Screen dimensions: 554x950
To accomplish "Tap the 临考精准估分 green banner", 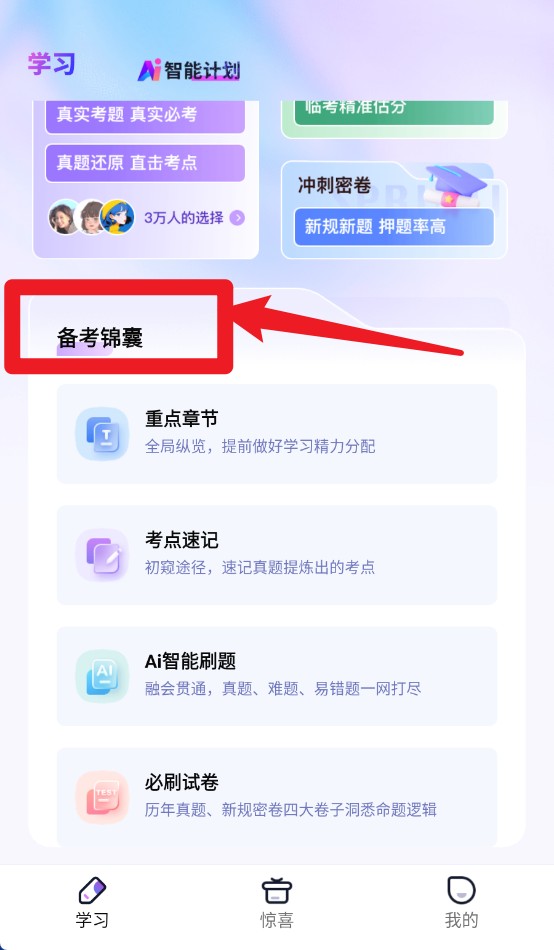I will pyautogui.click(x=394, y=110).
